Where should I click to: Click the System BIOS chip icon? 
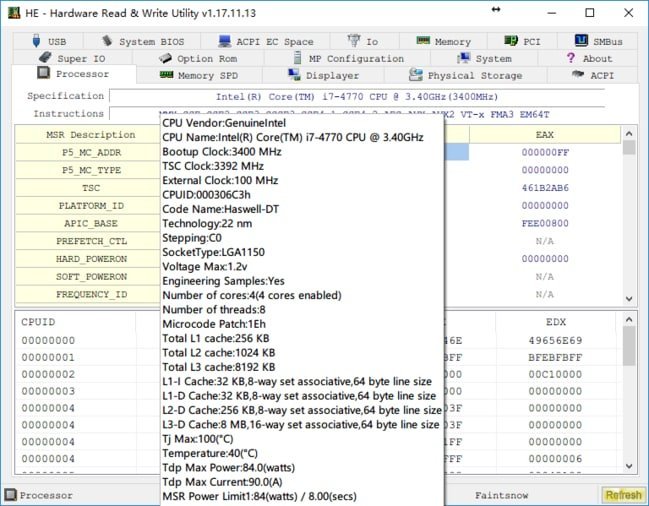[108, 42]
